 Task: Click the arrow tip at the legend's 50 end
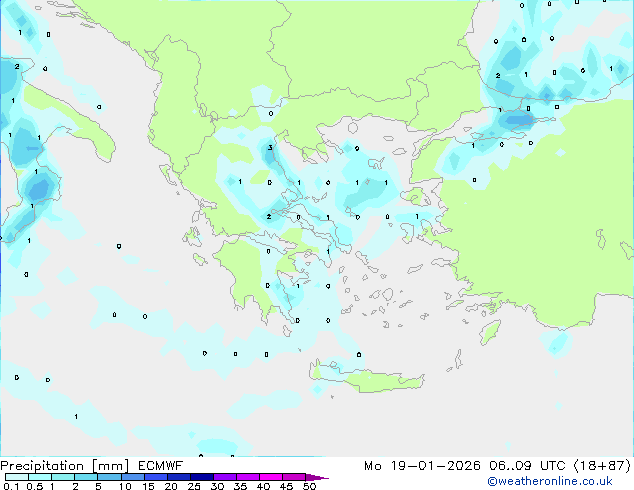[x=317, y=477]
